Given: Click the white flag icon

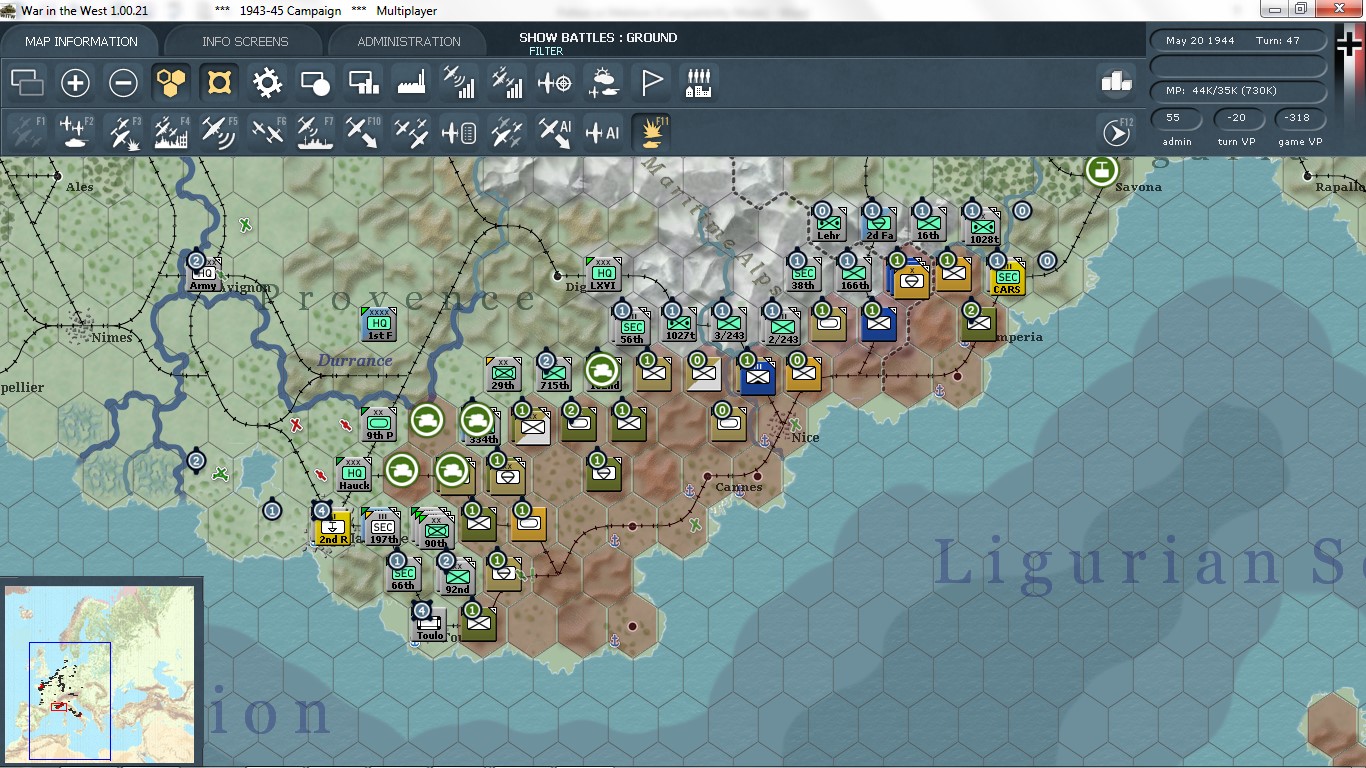Looking at the screenshot, I should click(651, 82).
